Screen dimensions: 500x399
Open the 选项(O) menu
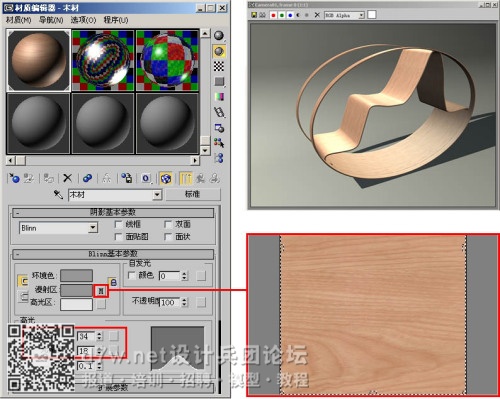click(x=83, y=20)
